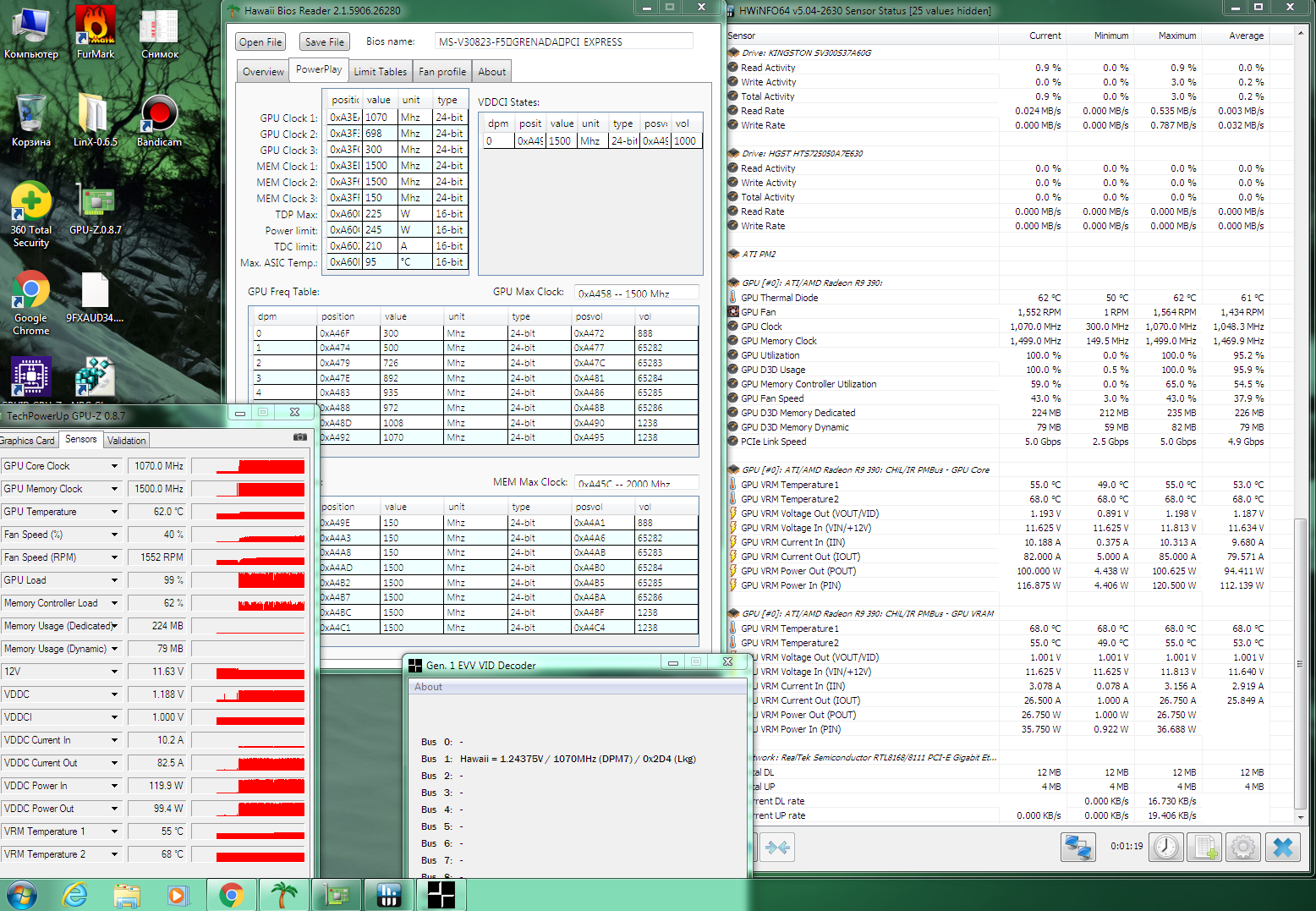Click the Average column header in HWiNFO
The image size is (1316, 911).
click(x=1235, y=36)
